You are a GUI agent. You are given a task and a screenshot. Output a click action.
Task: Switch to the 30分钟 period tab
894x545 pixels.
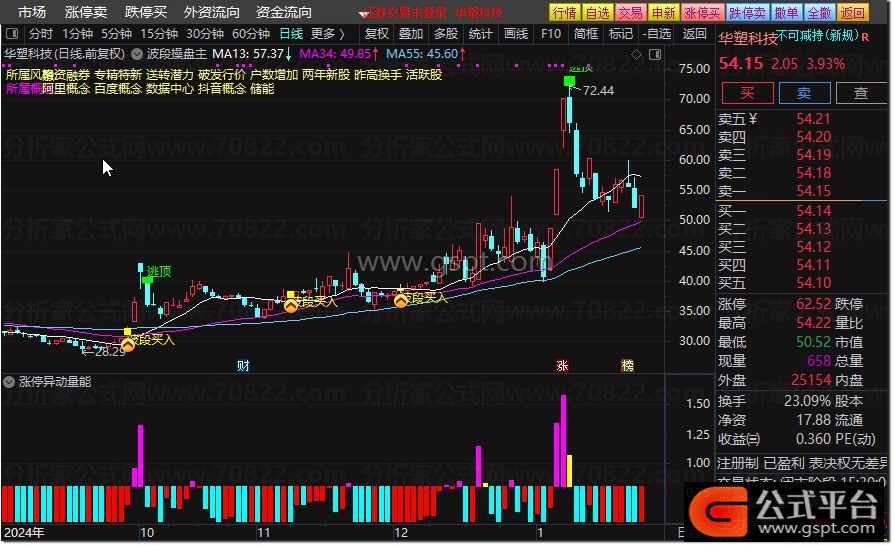(205, 34)
